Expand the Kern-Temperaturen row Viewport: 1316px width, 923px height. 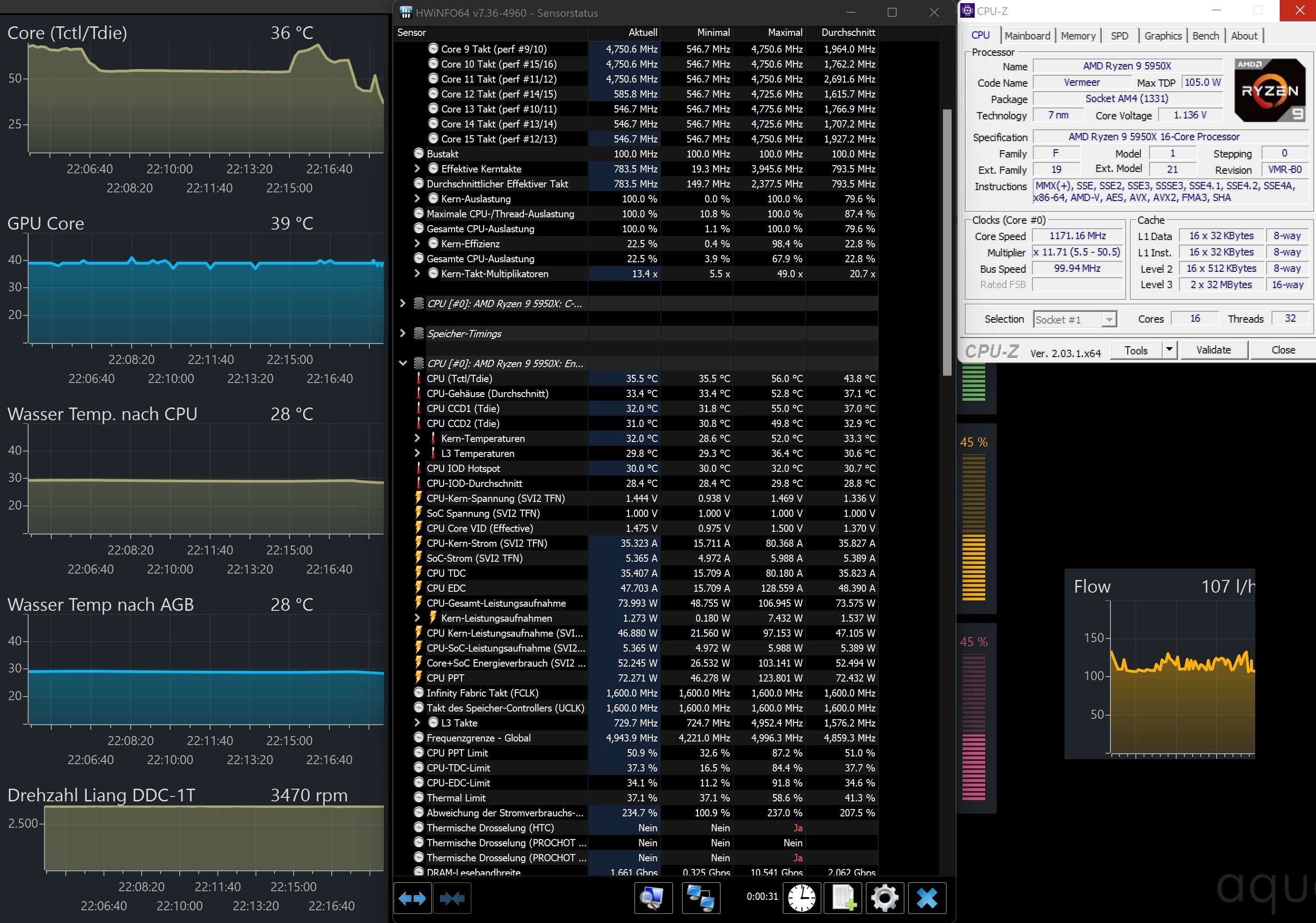pyautogui.click(x=417, y=438)
